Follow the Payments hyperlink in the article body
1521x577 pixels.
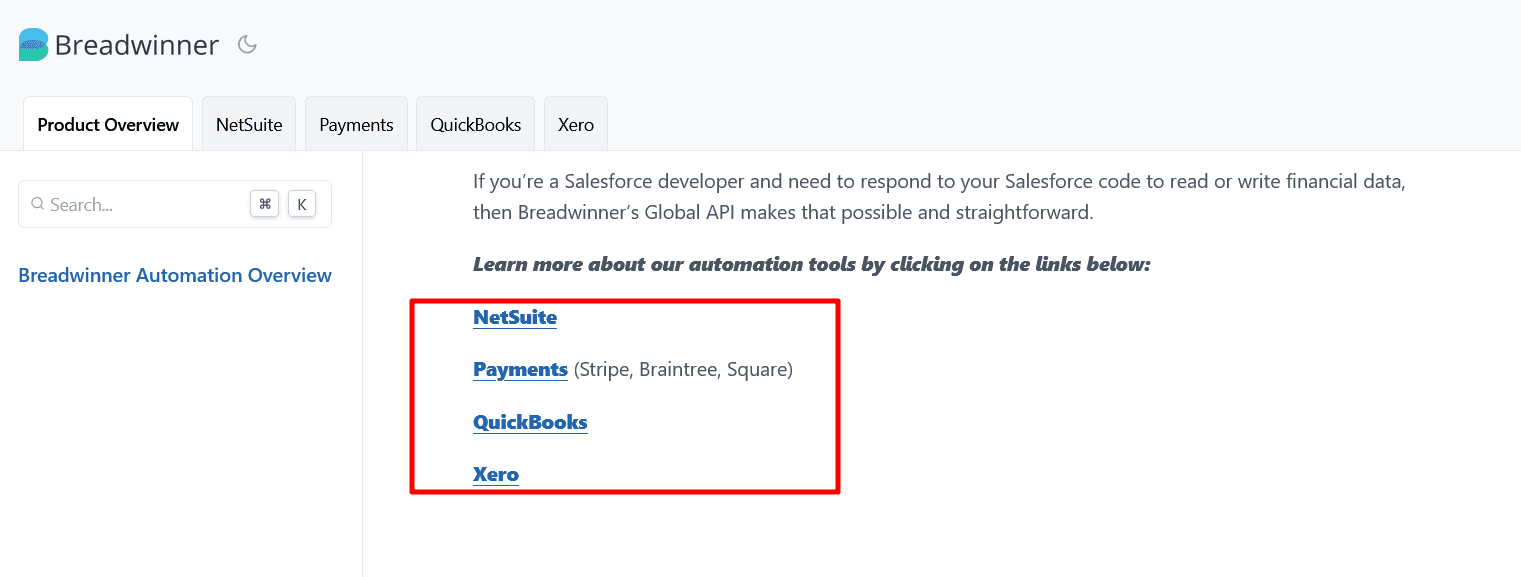tap(520, 369)
